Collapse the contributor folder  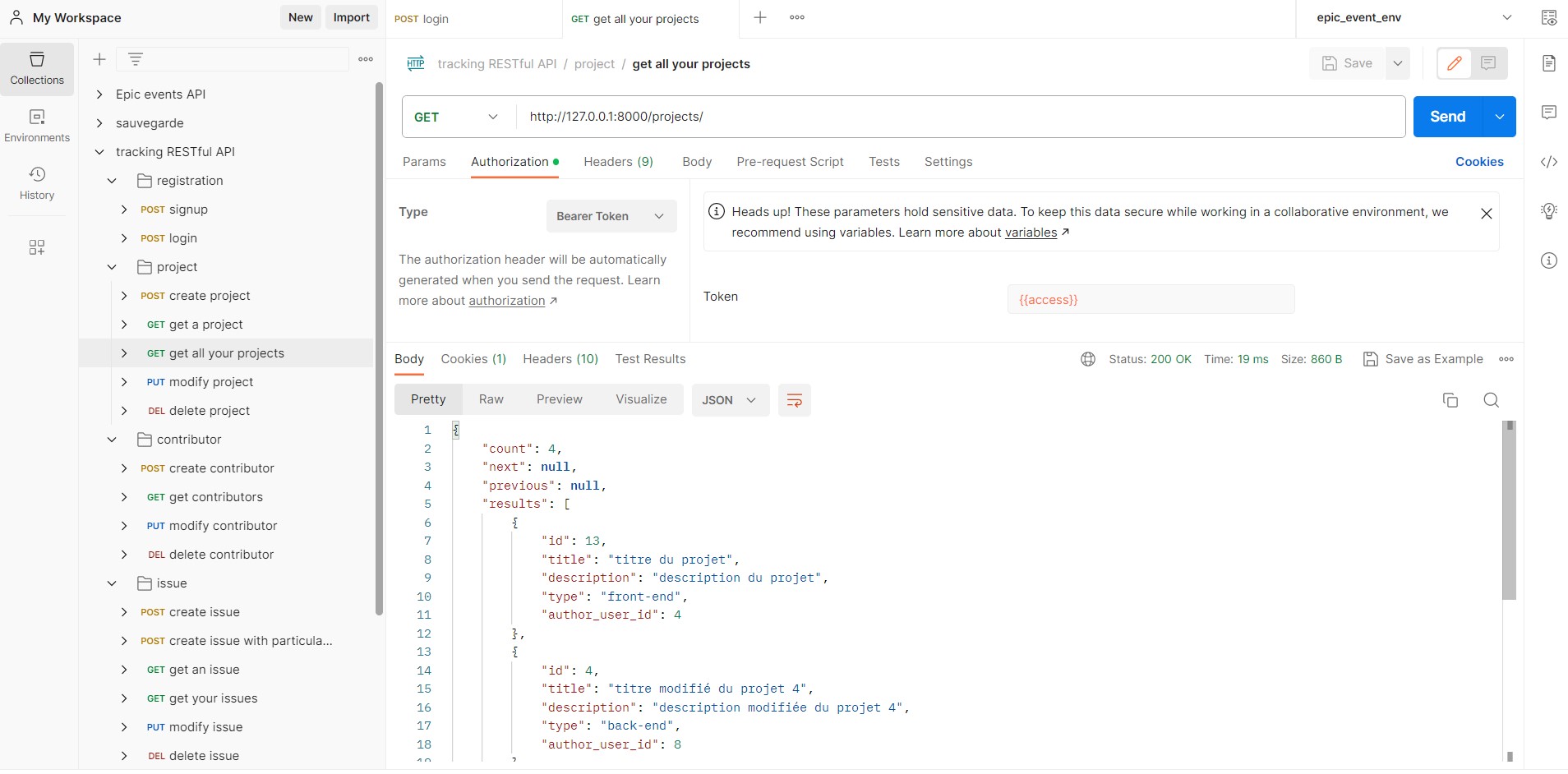pyautogui.click(x=112, y=440)
